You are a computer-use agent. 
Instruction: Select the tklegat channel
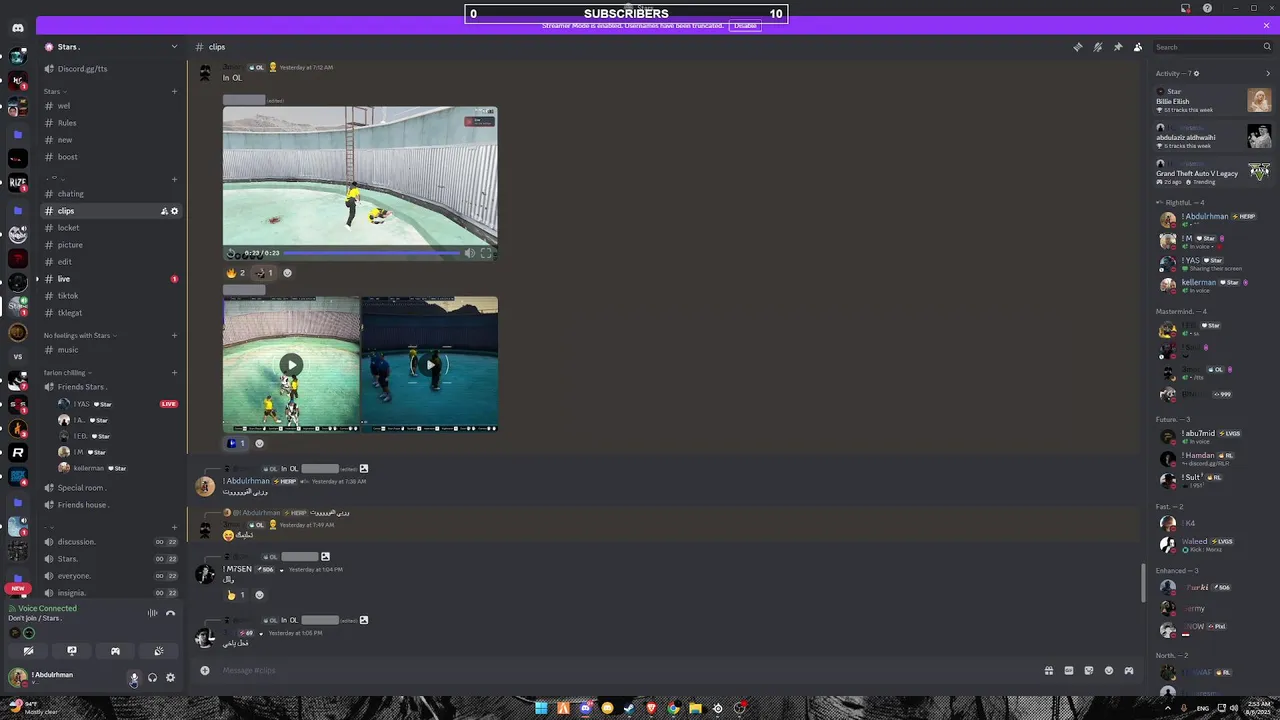coord(110,313)
